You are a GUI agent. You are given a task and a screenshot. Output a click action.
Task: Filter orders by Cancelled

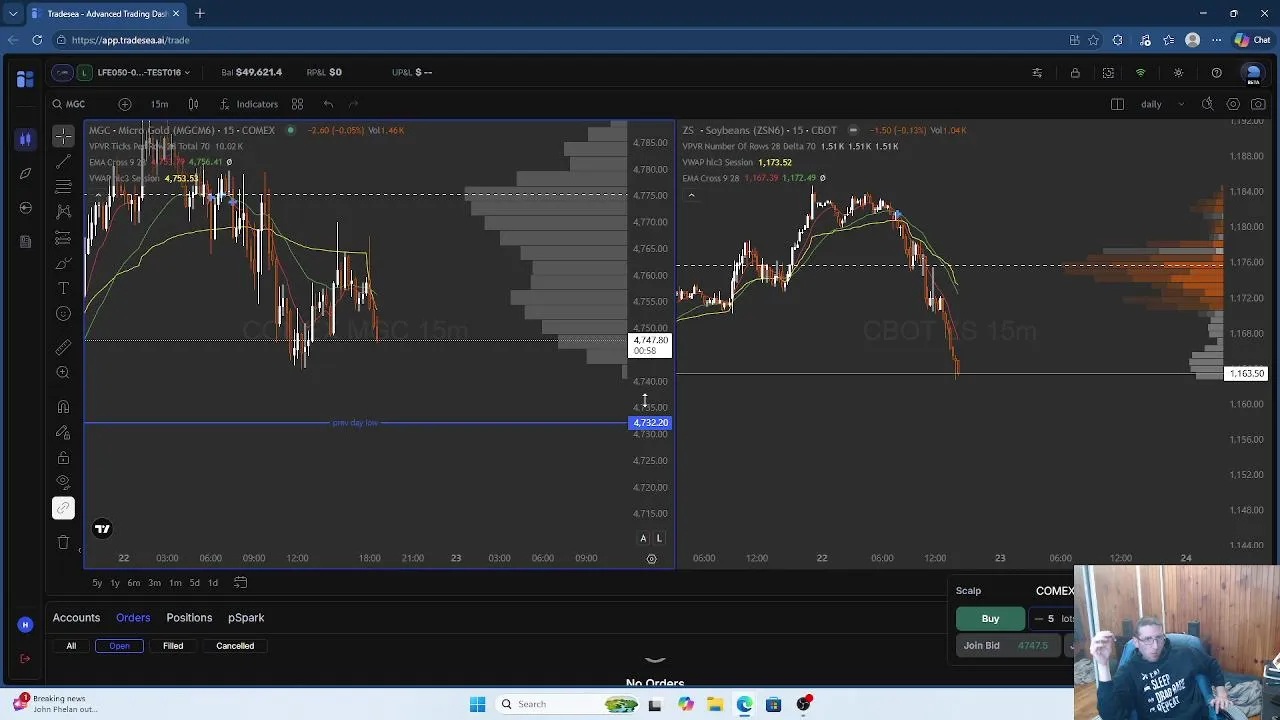[235, 646]
